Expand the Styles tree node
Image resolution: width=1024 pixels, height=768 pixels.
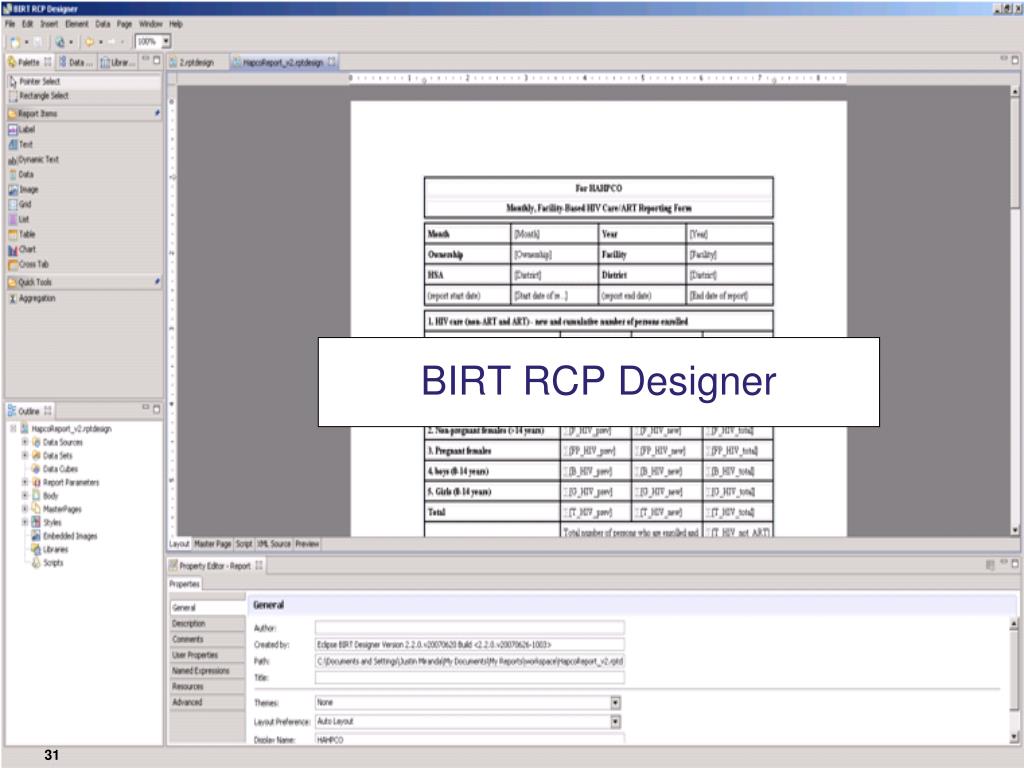25,522
